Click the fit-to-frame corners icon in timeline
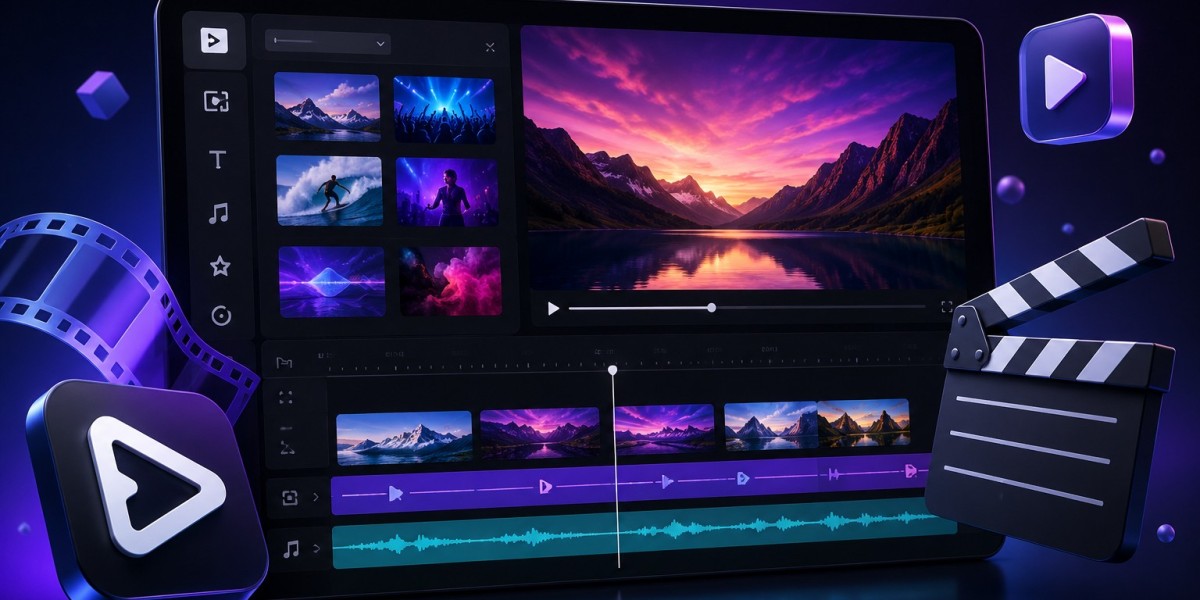Image resolution: width=1200 pixels, height=600 pixels. [286, 398]
